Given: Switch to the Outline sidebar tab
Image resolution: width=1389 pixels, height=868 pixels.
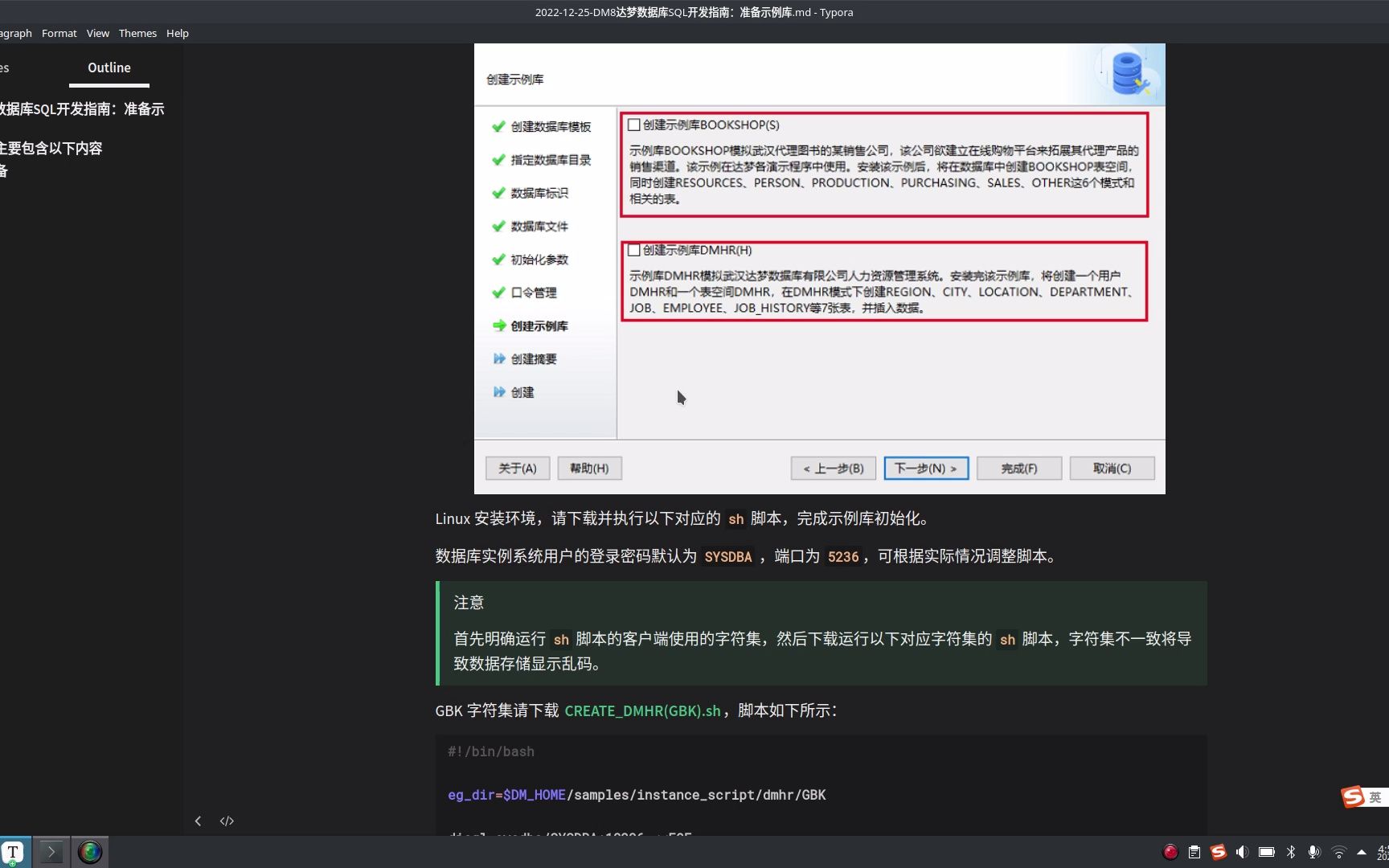Looking at the screenshot, I should point(109,68).
